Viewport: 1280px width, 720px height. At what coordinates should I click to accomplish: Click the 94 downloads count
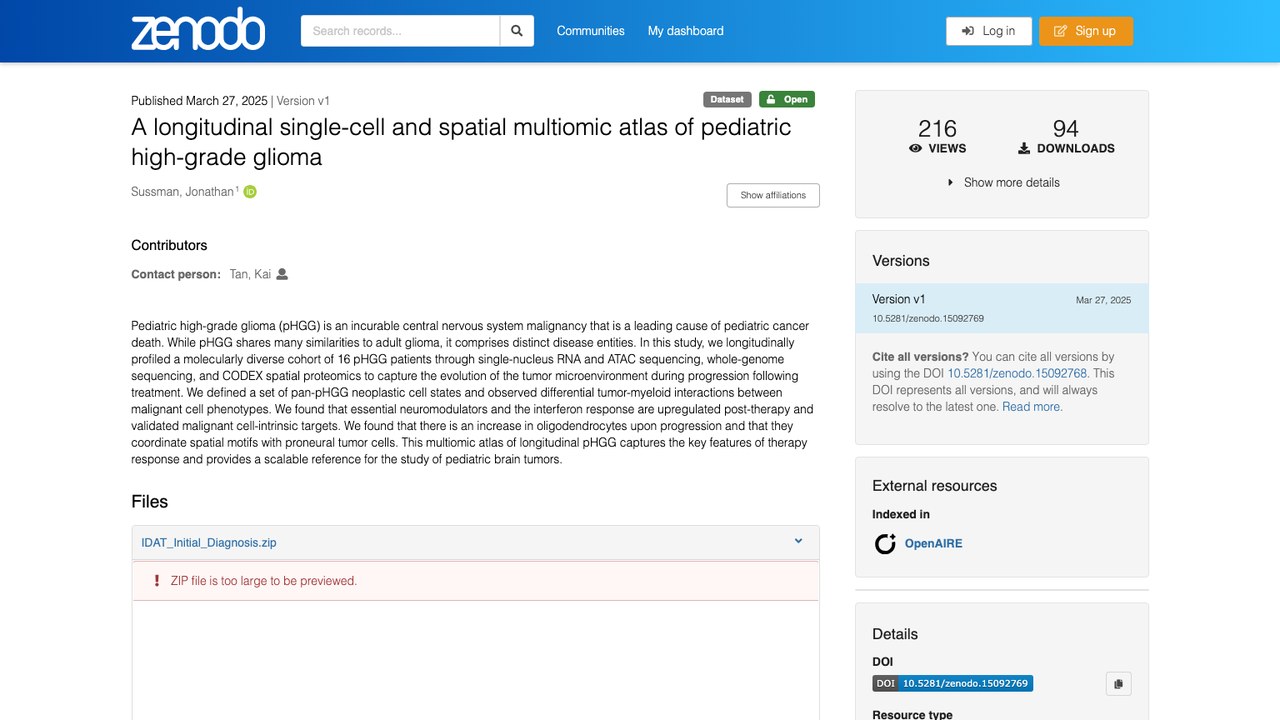coord(1066,129)
